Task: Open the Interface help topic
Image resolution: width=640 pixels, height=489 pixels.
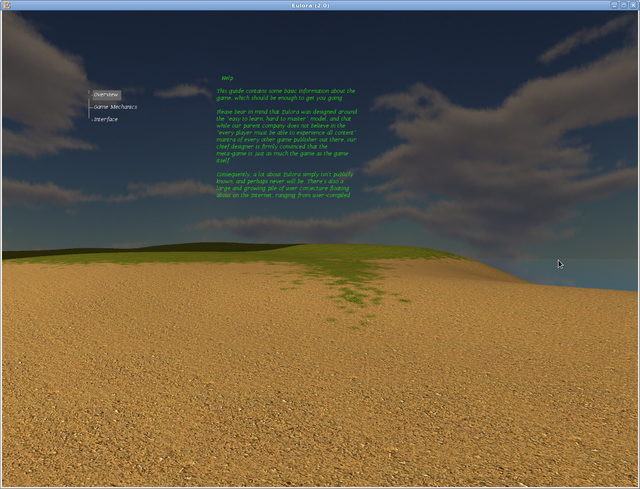Action: coord(106,119)
